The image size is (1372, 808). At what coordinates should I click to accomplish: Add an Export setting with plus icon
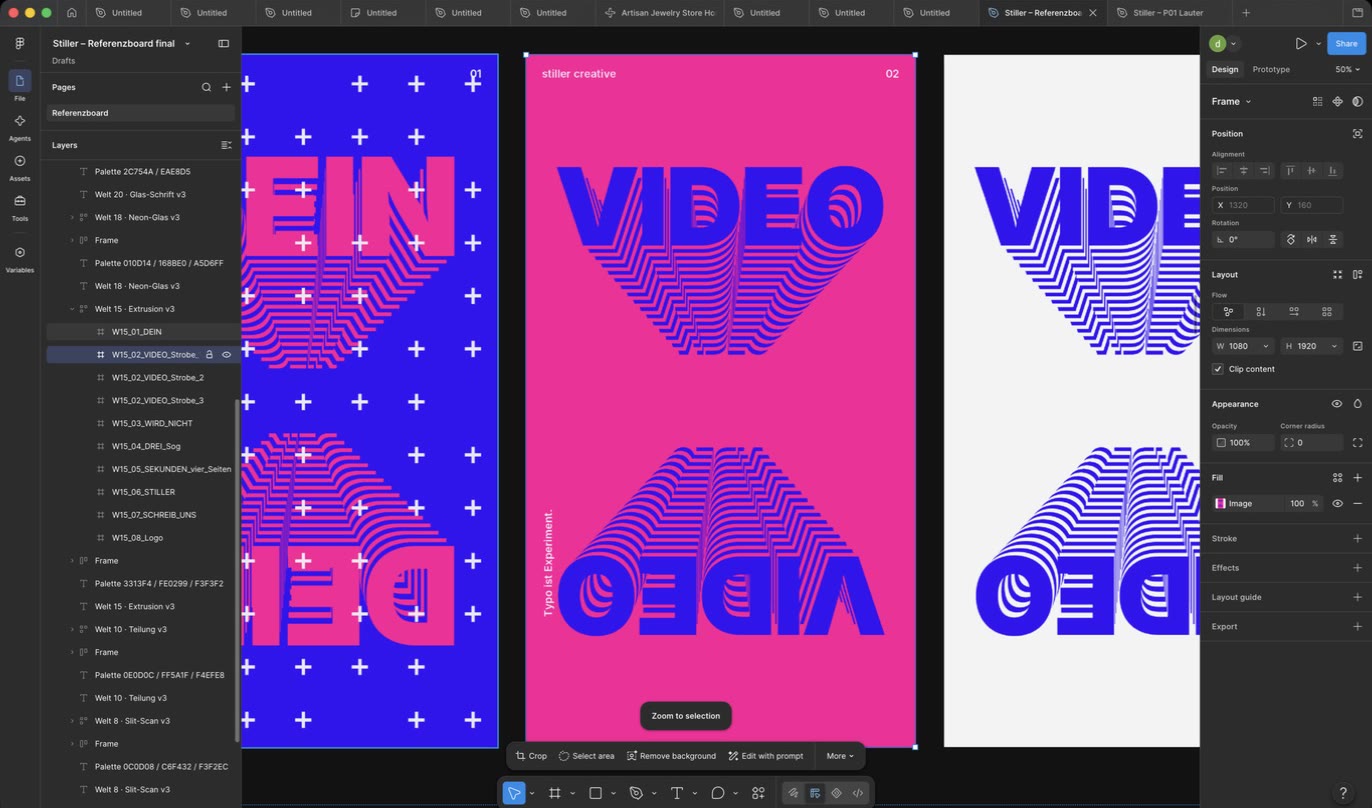[1357, 627]
